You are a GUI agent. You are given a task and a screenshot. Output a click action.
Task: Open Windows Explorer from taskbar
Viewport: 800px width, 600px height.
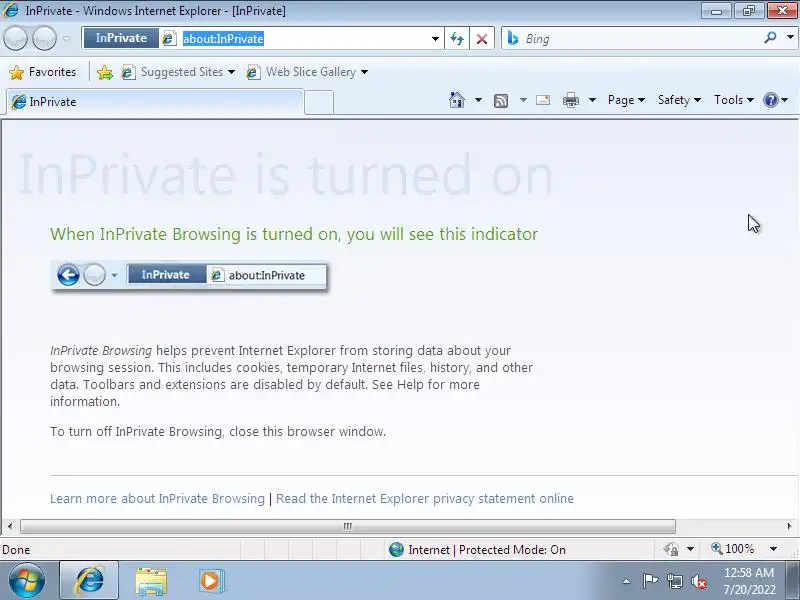click(x=151, y=581)
